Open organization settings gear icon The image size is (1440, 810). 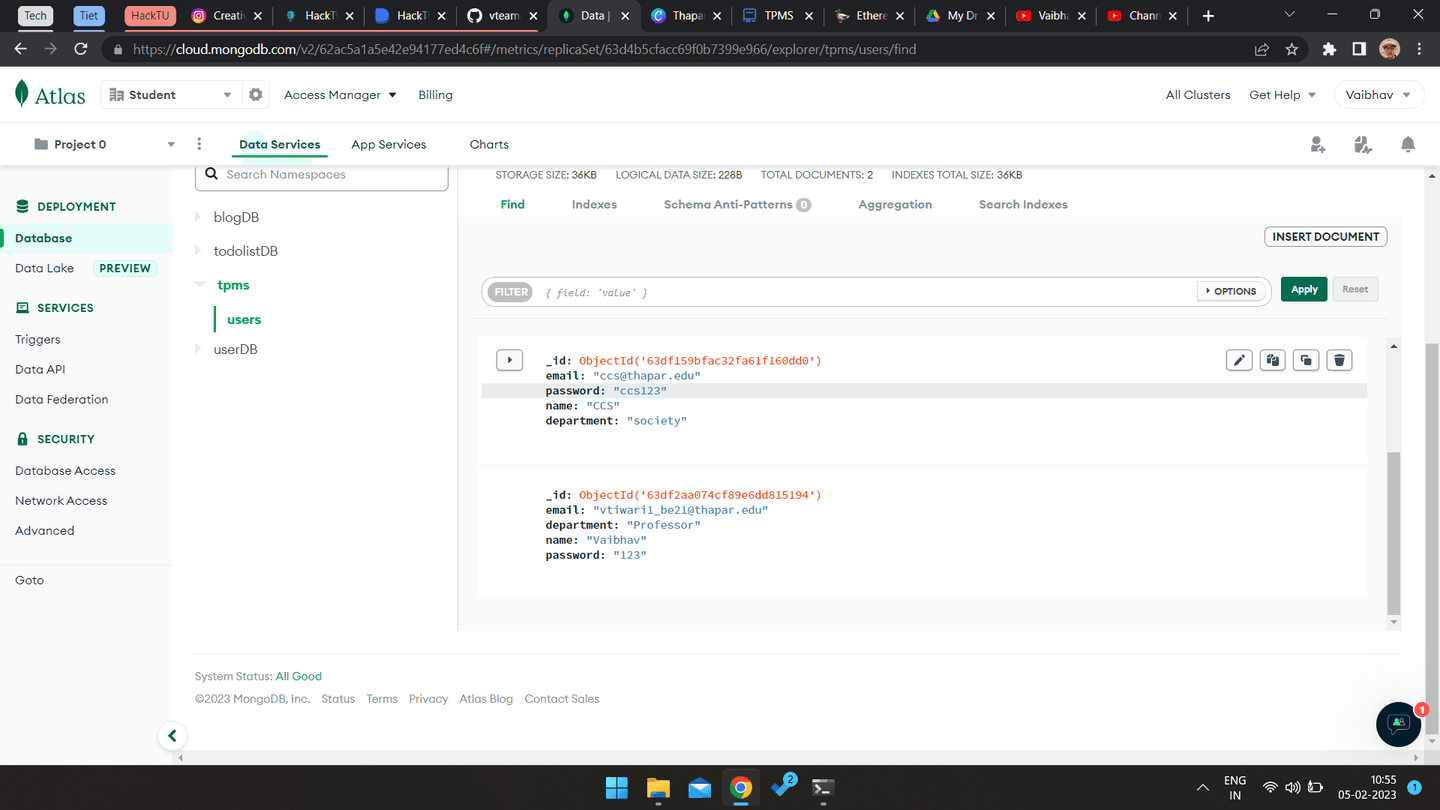(x=256, y=95)
